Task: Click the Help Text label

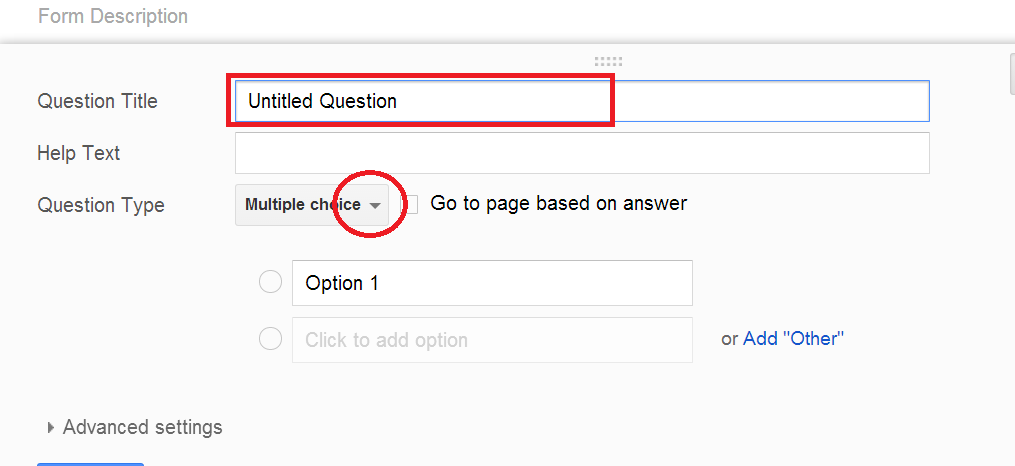Action: pos(78,153)
